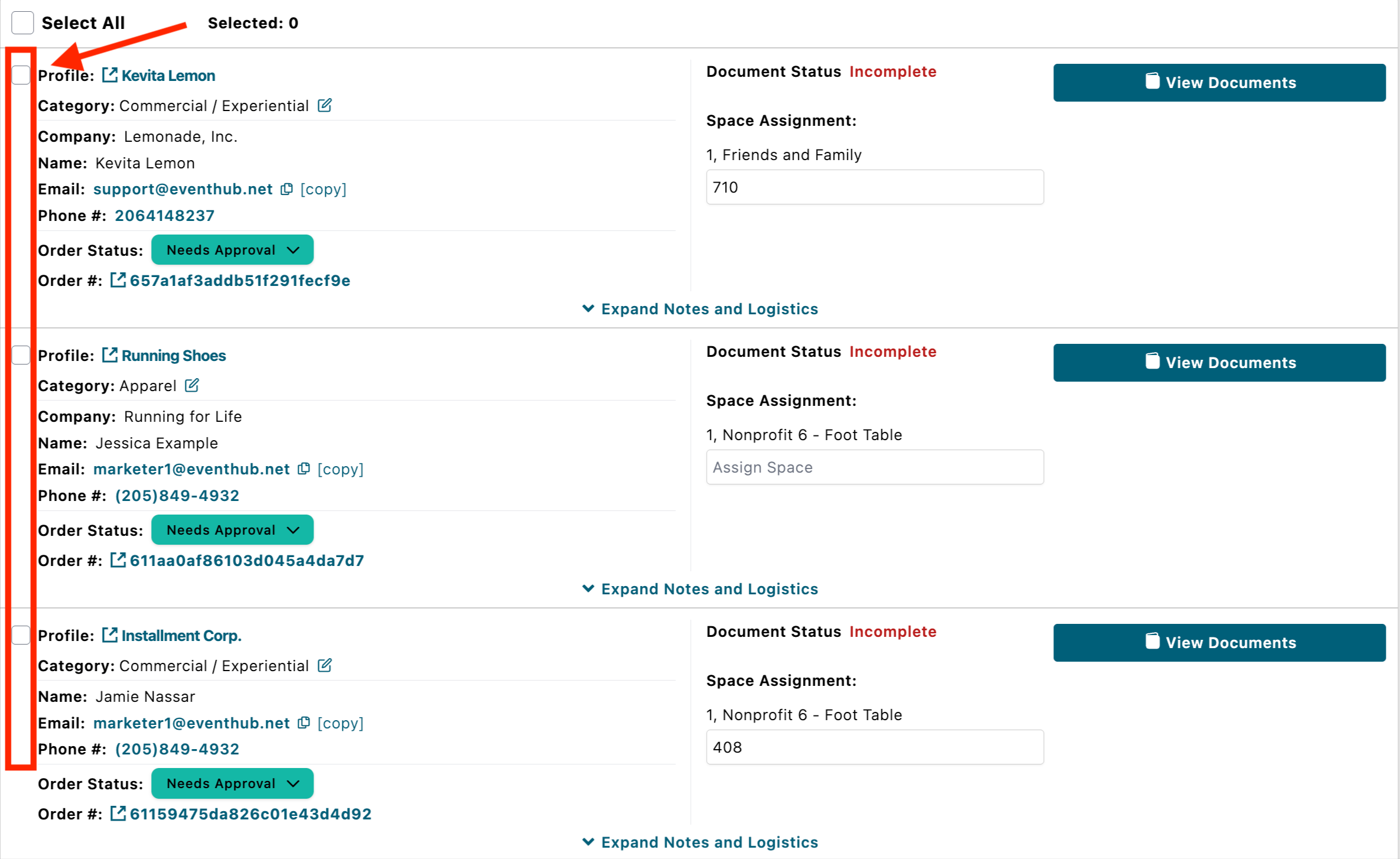Viewport: 1400px width, 859px height.
Task: Click phone number 2064148237
Action: (165, 216)
